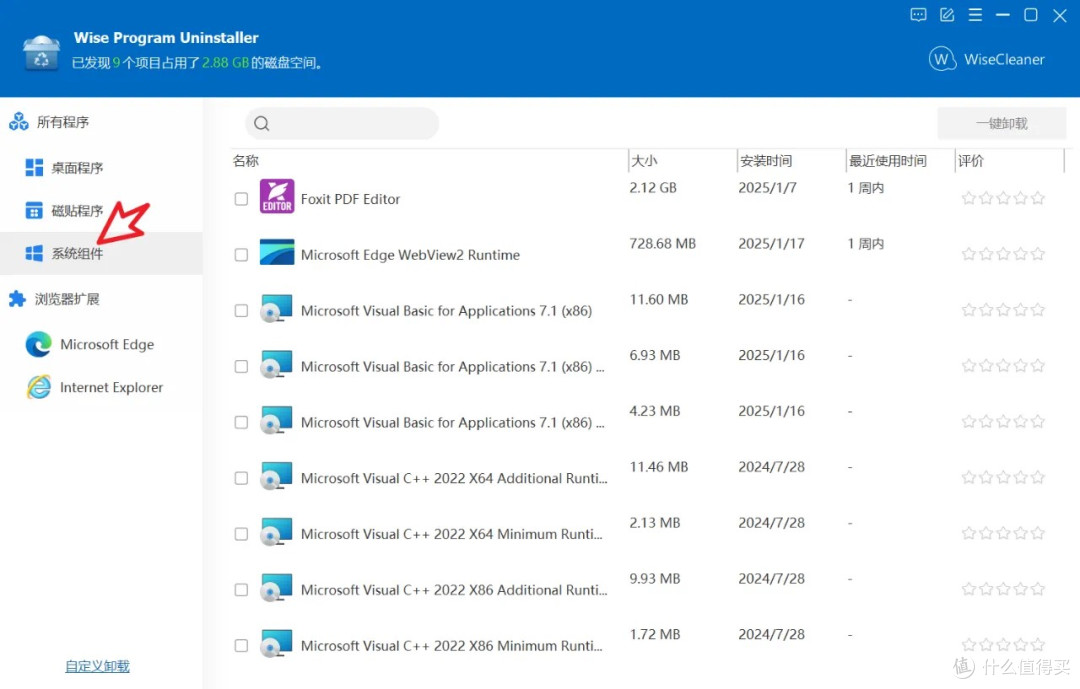1080x689 pixels.
Task: Tick checkbox for 6.93 MB Visual Basic entry
Action: tap(241, 367)
